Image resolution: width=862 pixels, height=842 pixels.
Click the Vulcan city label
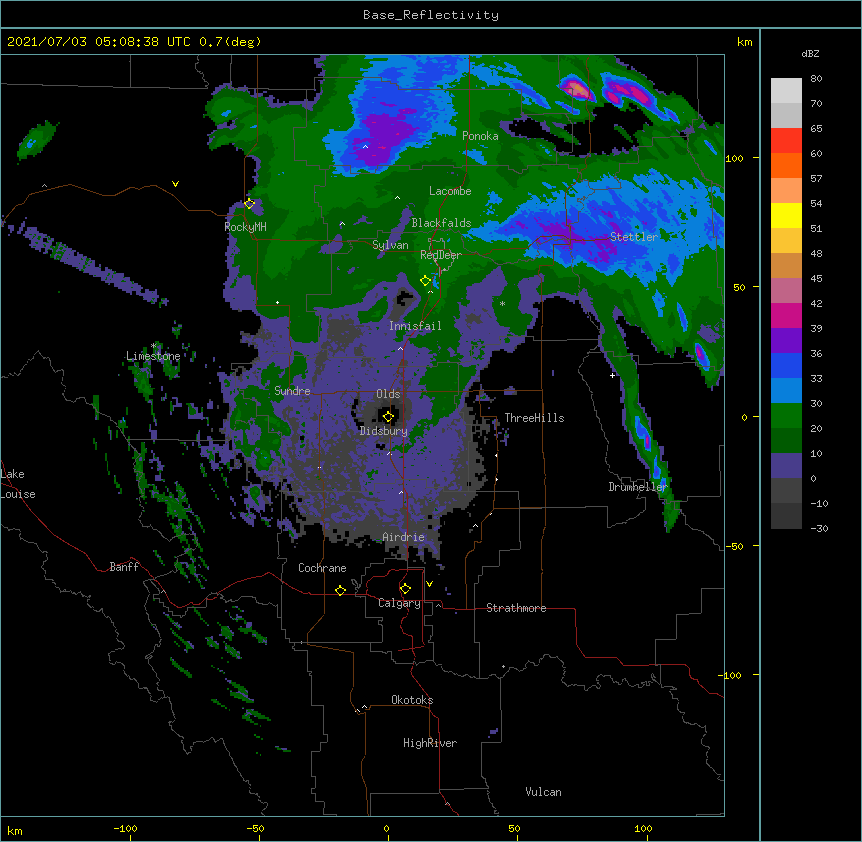(x=543, y=792)
